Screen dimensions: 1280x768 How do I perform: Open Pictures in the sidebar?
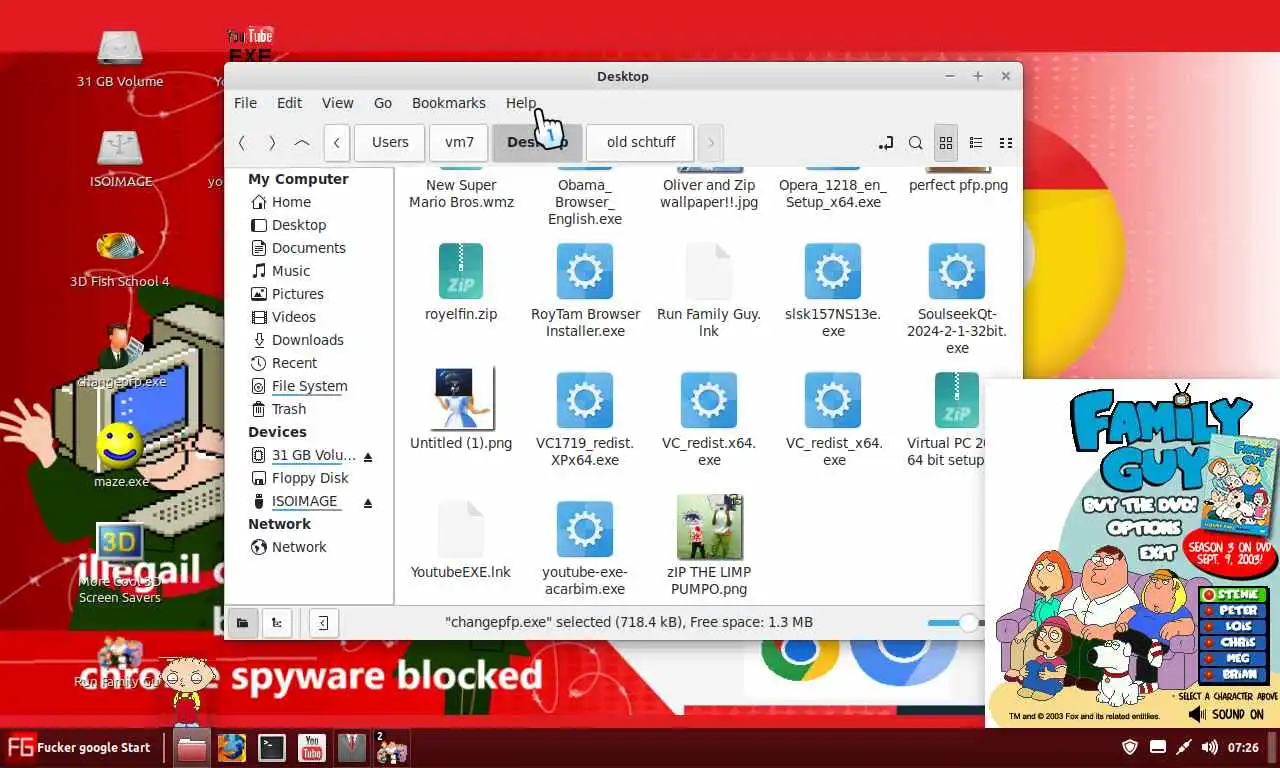click(298, 294)
